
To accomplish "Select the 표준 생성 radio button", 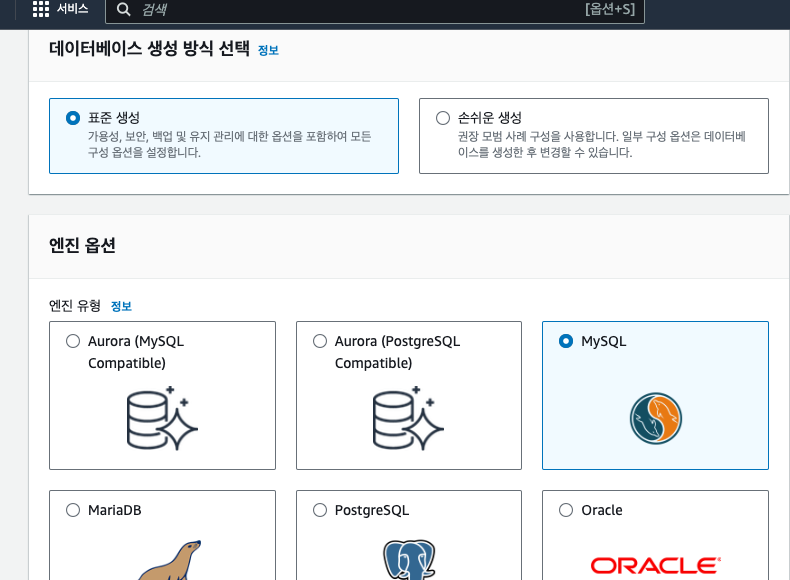I will pyautogui.click(x=73, y=118).
